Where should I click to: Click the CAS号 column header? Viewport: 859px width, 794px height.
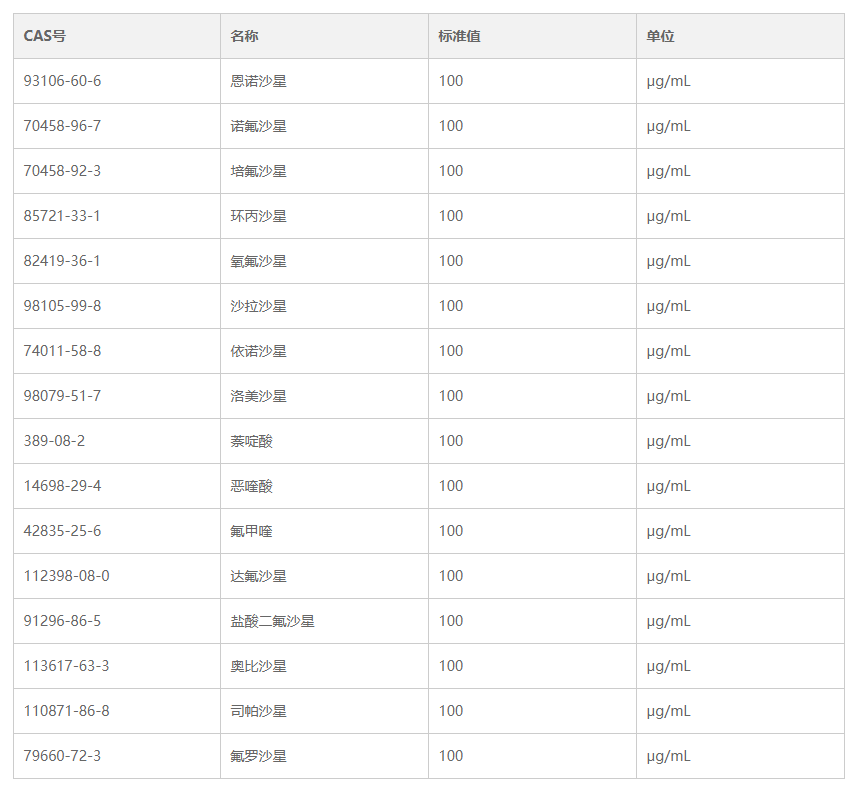pos(44,36)
